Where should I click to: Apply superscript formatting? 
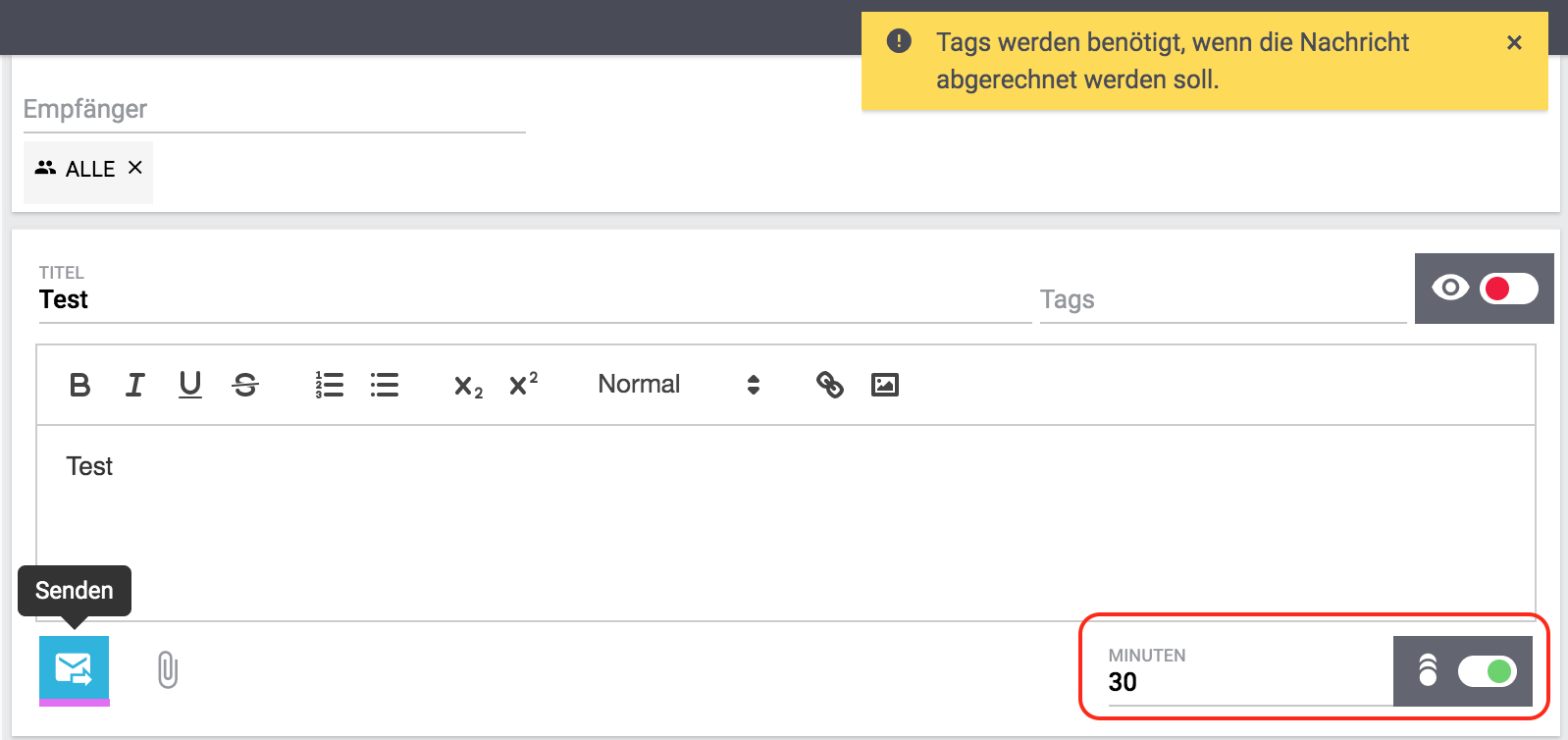(x=523, y=384)
